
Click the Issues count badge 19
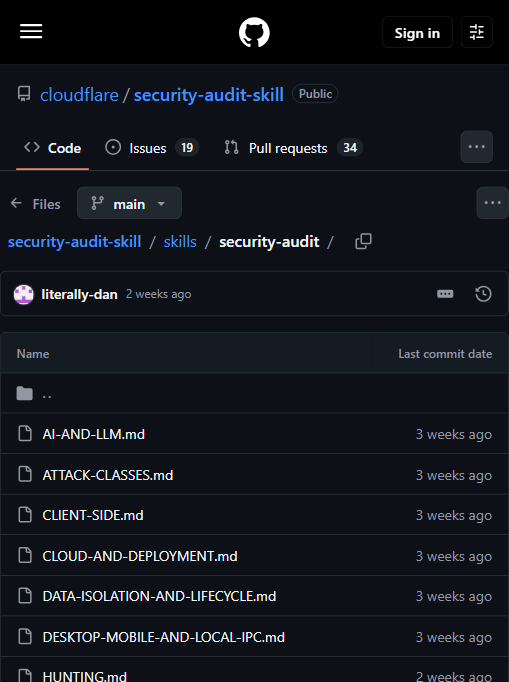187,148
